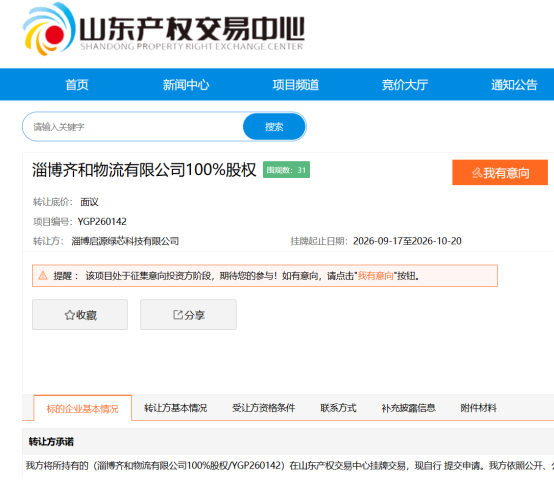Viewport: 554px width, 482px height.
Task: Click the blue 搜索 button
Action: click(274, 127)
